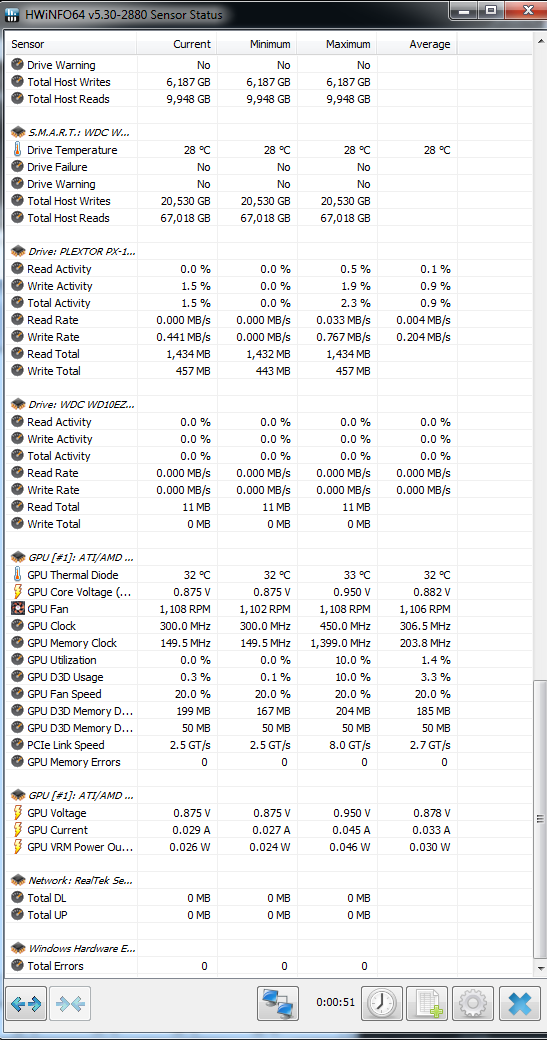Select the Windows Hardware Errors group header
Screen dimensions: 547x1040
coord(74,949)
